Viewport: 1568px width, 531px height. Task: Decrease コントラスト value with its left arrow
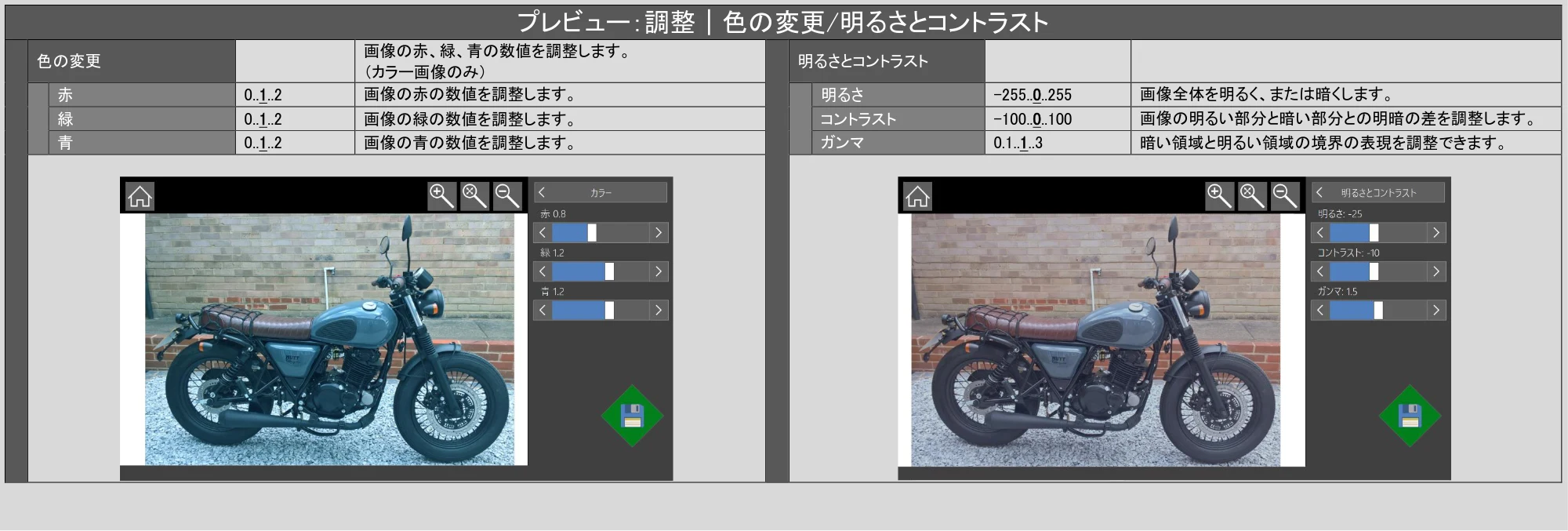click(1320, 271)
